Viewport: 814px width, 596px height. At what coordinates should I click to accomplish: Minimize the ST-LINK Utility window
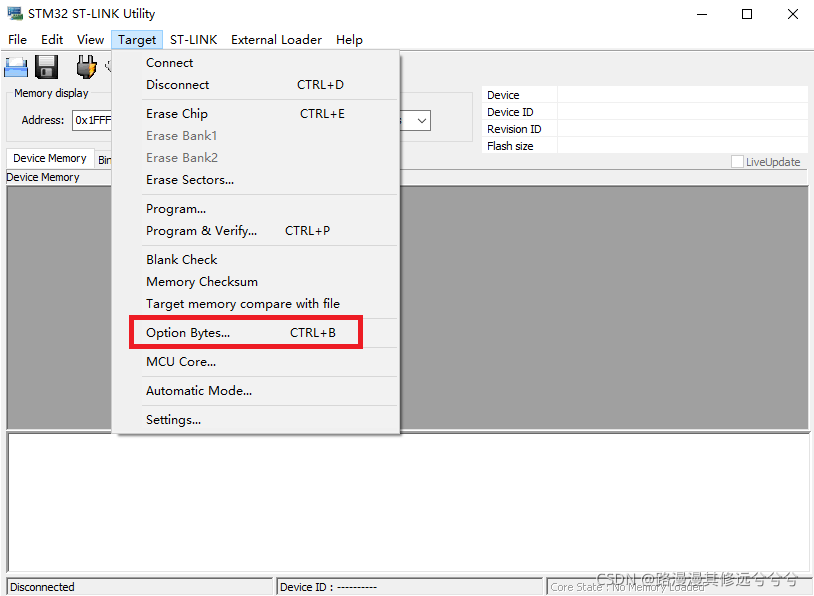[702, 14]
